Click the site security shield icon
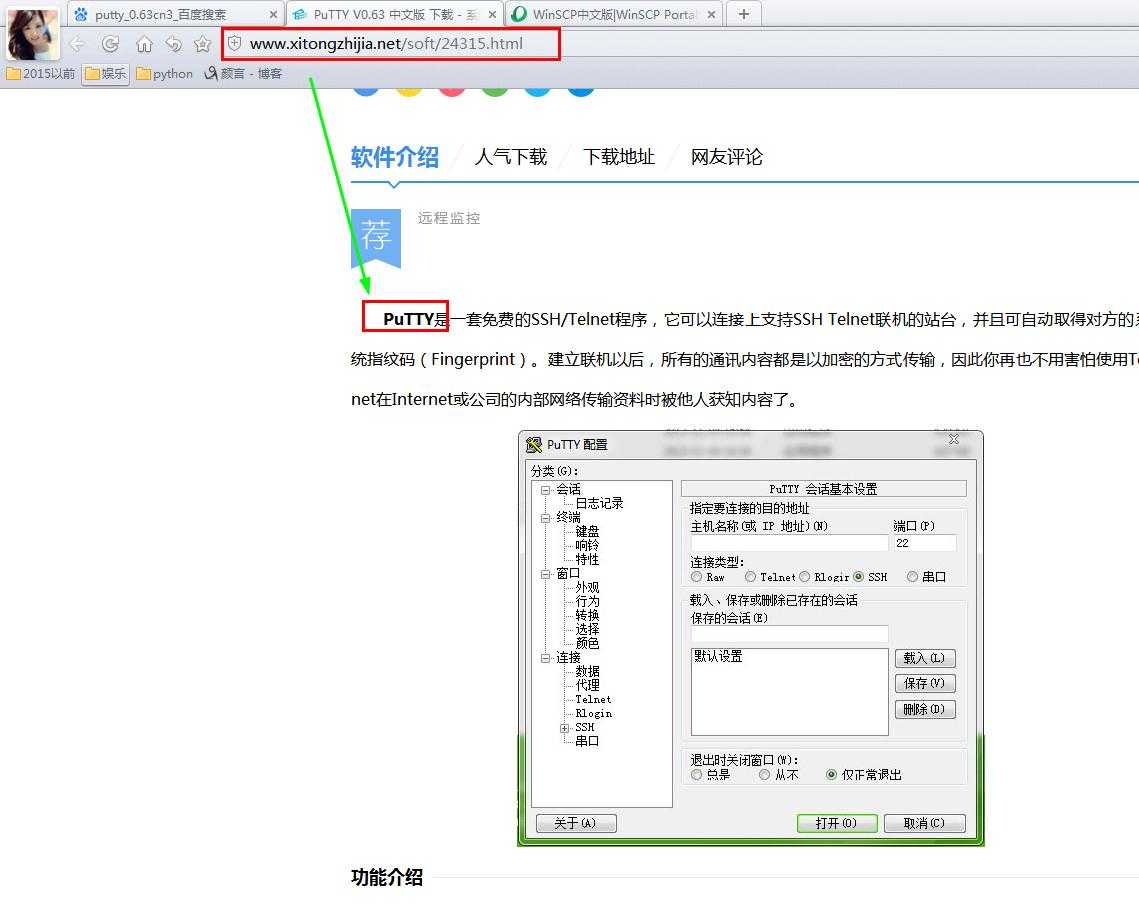The image size is (1139, 918). coord(235,44)
